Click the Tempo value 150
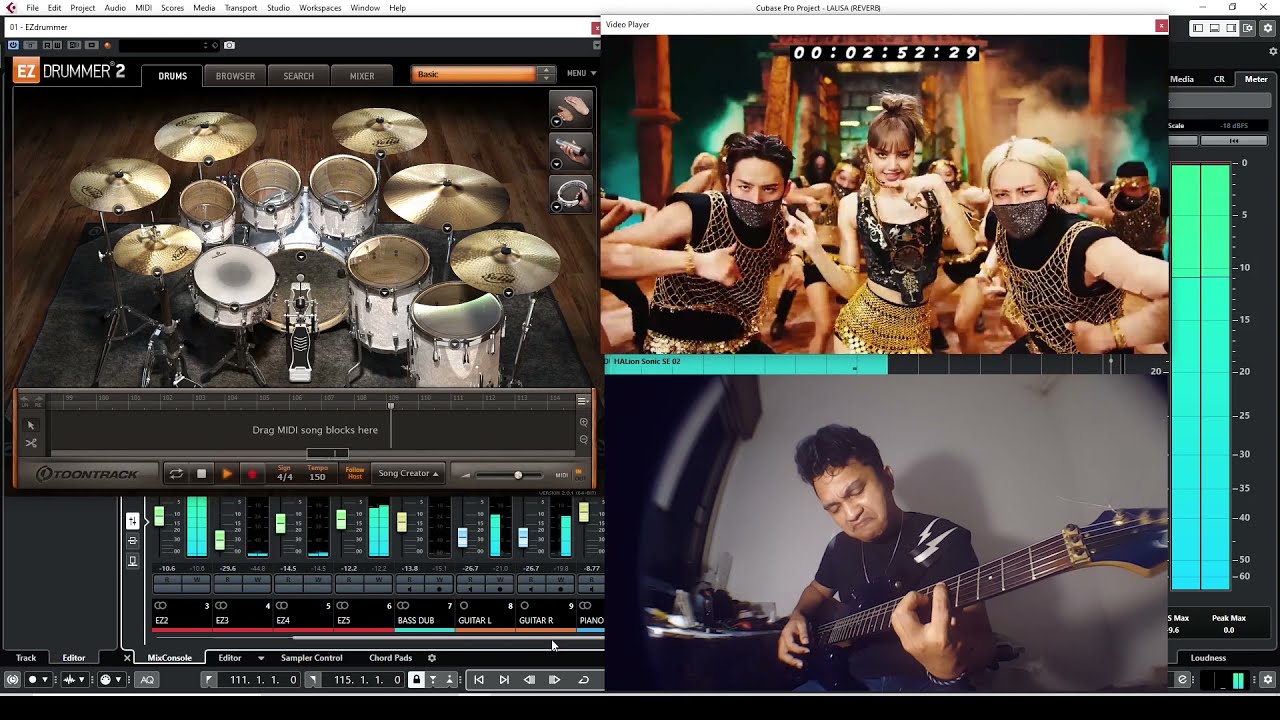 click(317, 477)
